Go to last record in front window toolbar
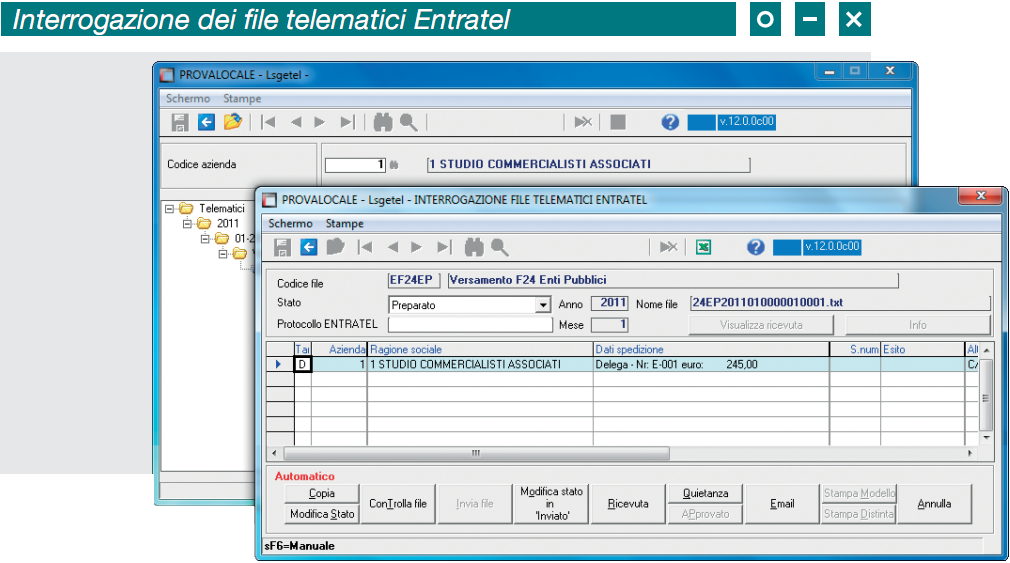This screenshot has width=1010, height=563. pos(444,247)
